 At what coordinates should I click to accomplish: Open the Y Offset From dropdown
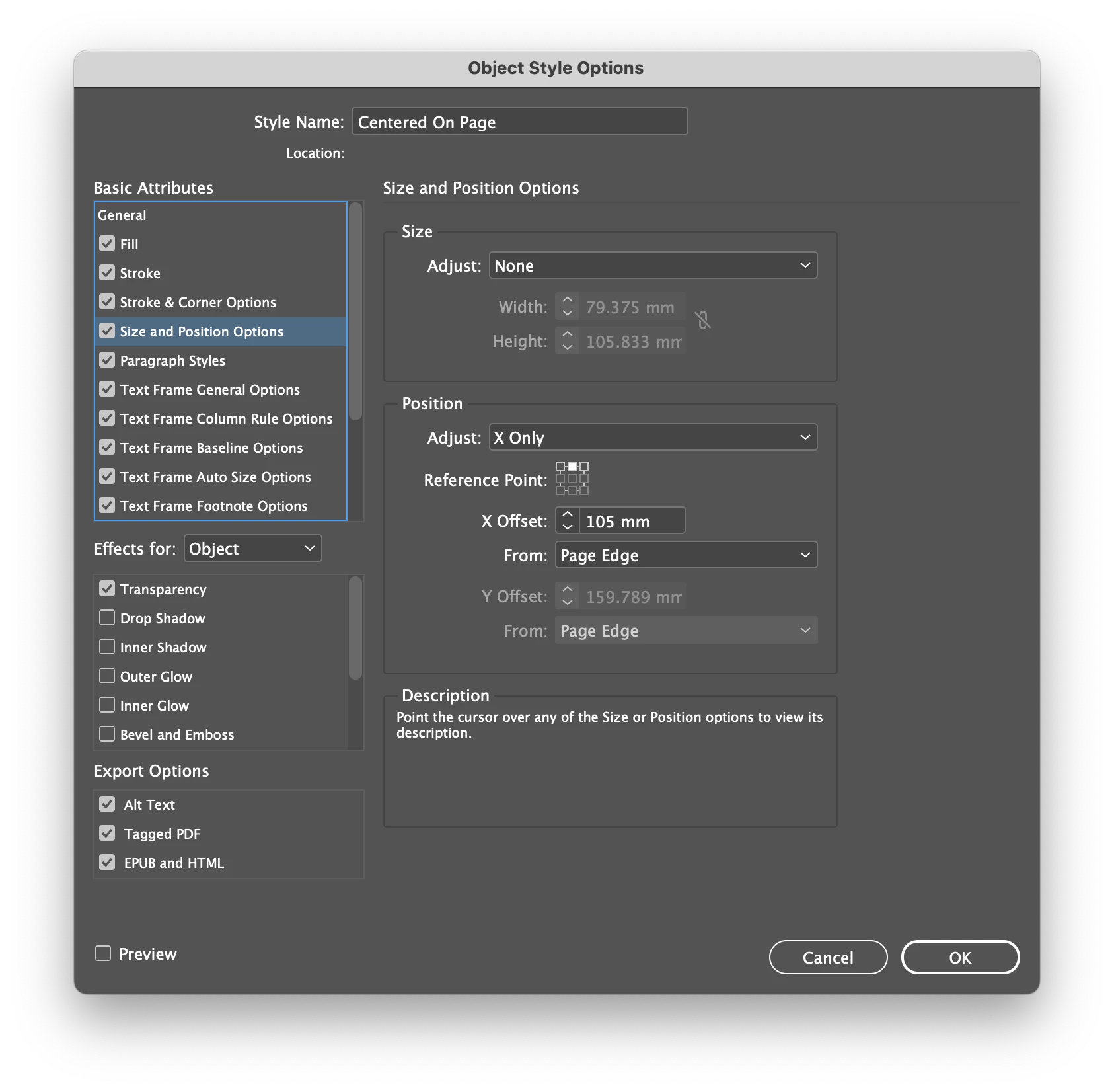coord(686,631)
